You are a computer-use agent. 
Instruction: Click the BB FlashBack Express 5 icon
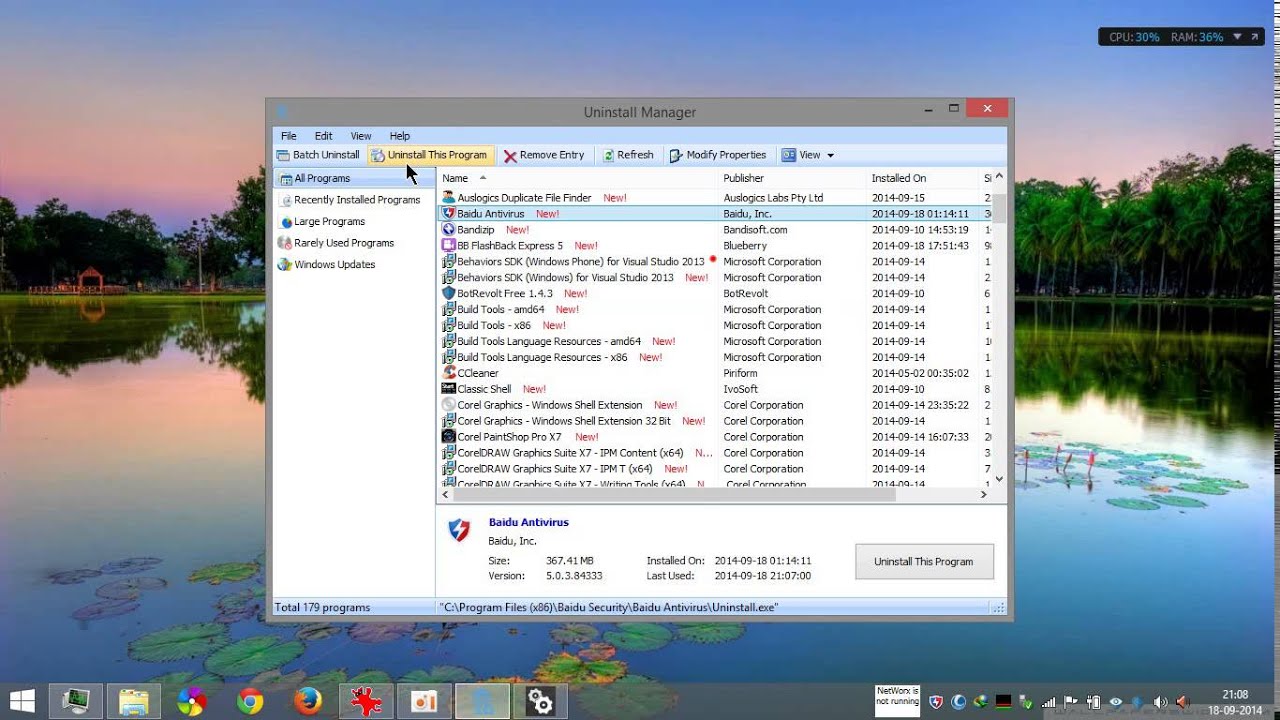[x=449, y=246]
